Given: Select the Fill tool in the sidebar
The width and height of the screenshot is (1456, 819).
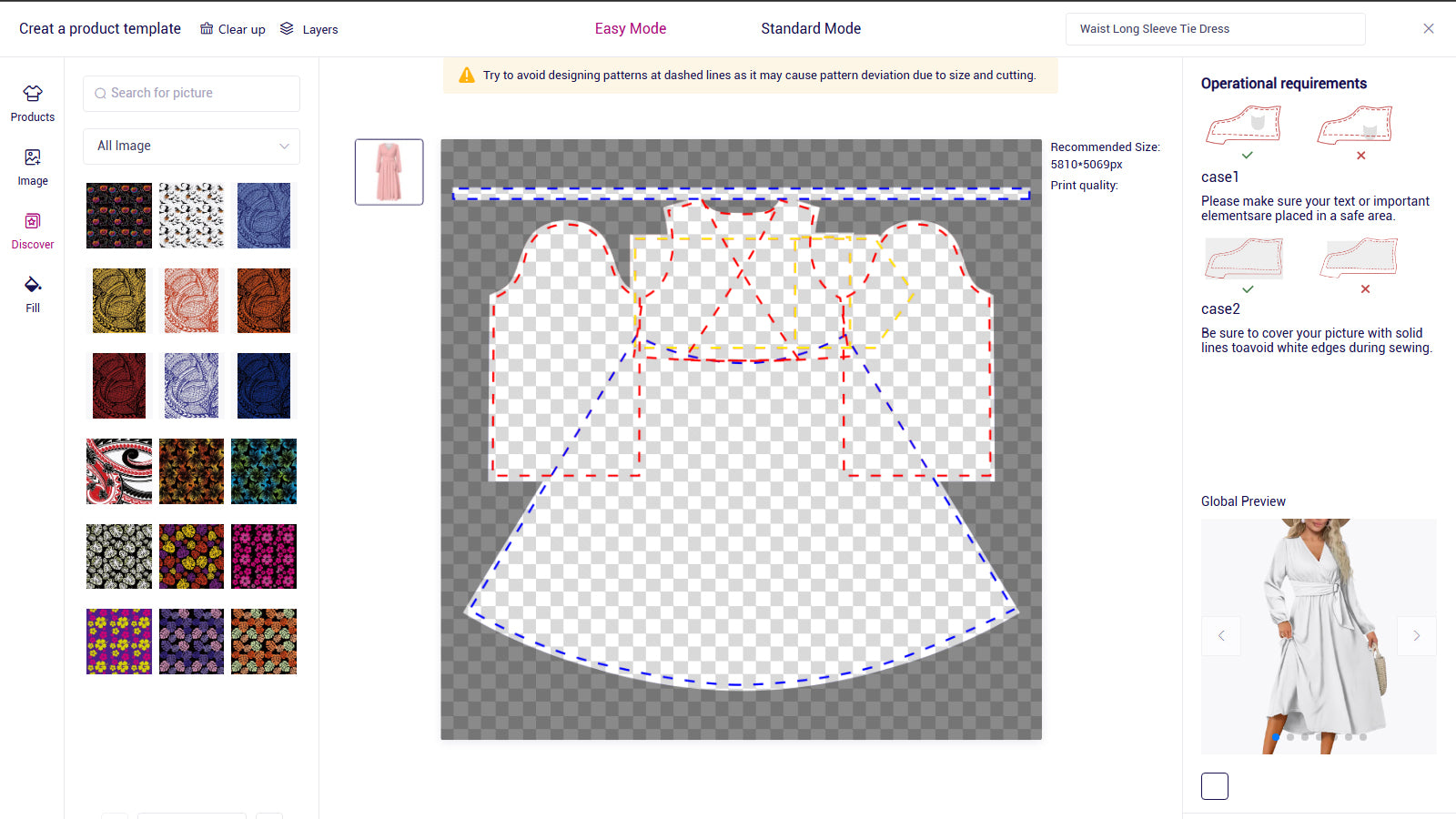Looking at the screenshot, I should click(32, 293).
